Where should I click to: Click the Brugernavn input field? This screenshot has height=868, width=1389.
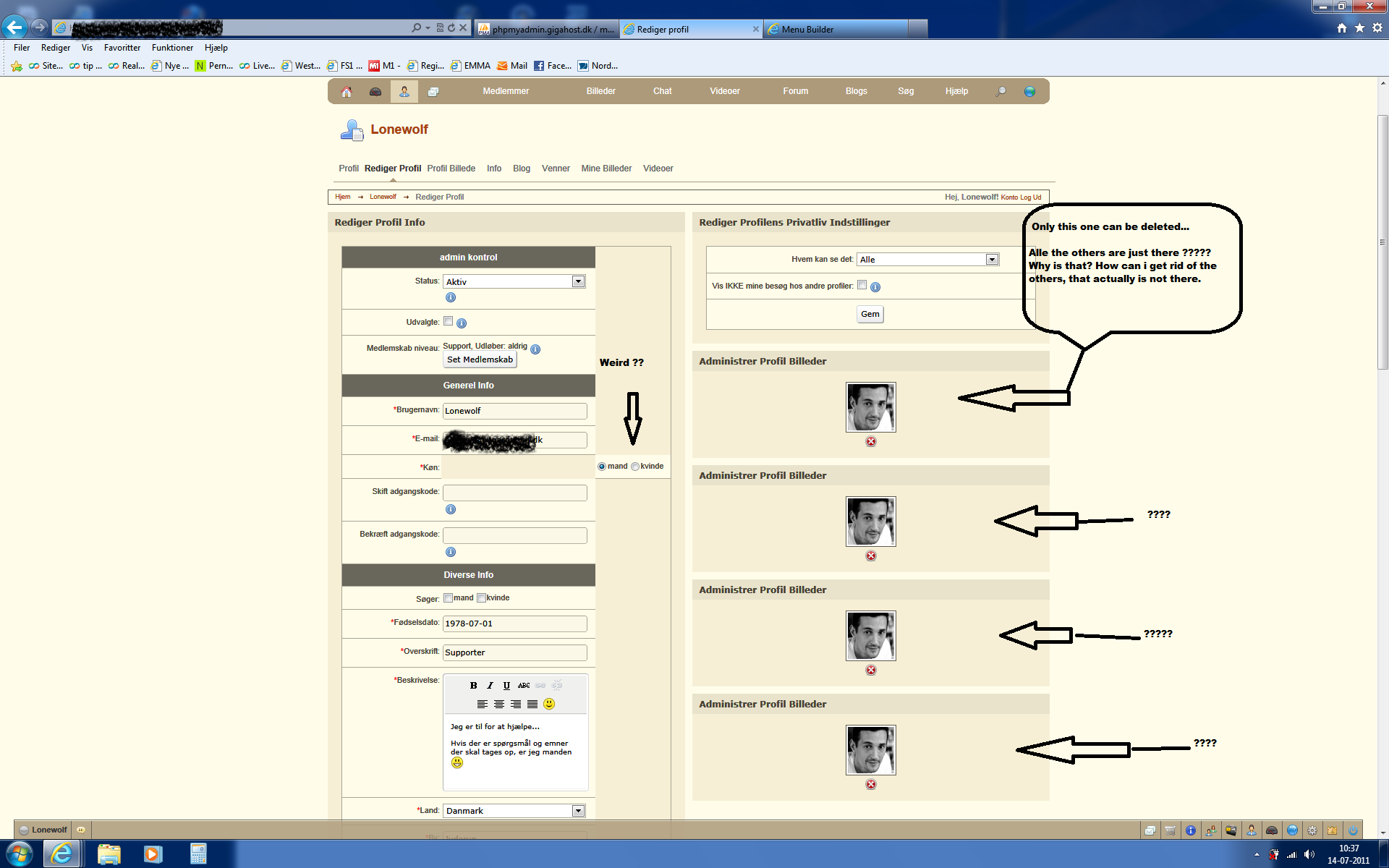[x=514, y=411]
